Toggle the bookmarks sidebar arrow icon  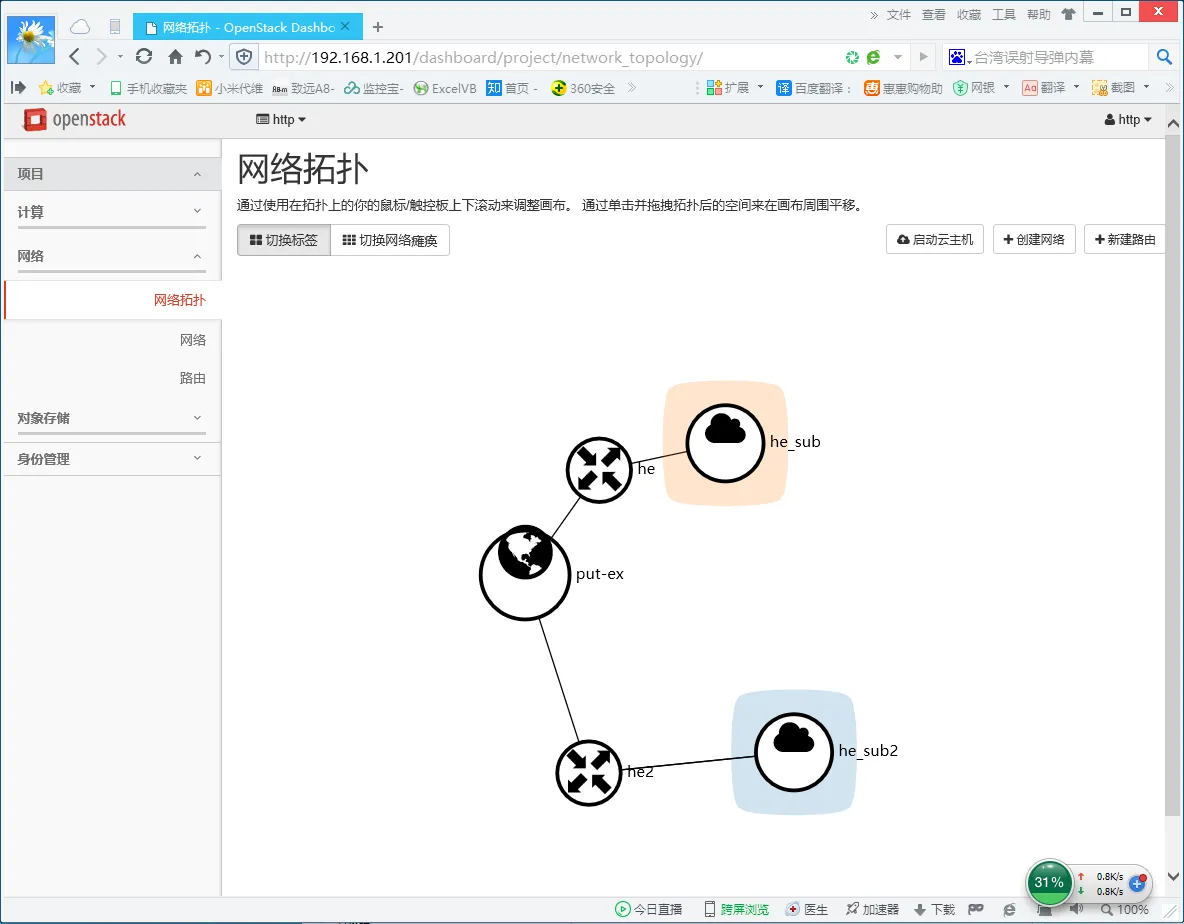(x=18, y=88)
